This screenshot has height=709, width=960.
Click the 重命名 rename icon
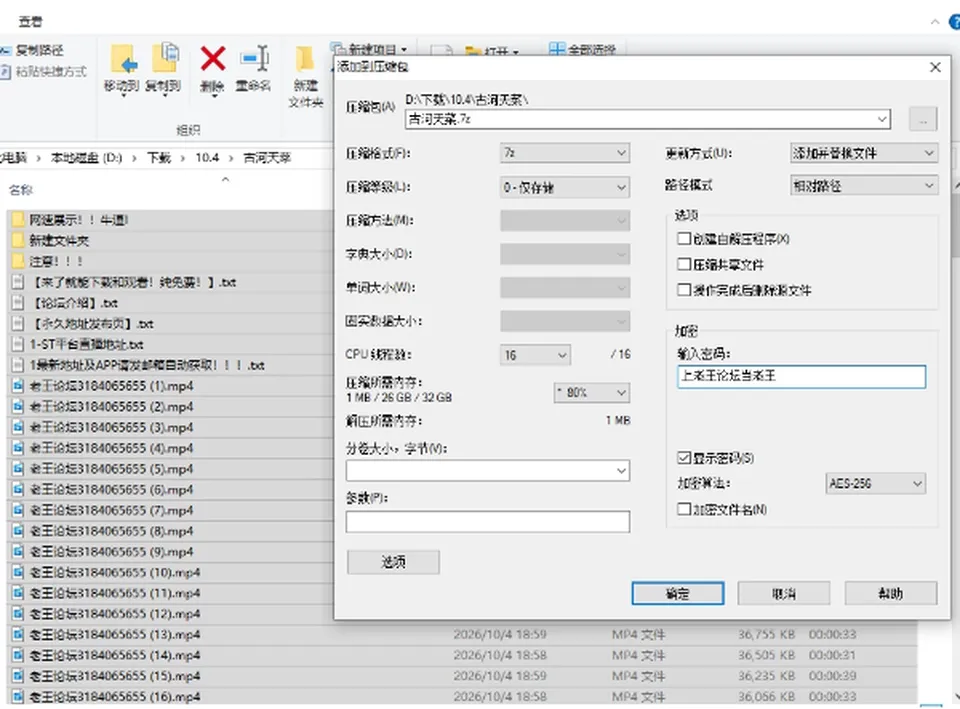click(x=254, y=59)
